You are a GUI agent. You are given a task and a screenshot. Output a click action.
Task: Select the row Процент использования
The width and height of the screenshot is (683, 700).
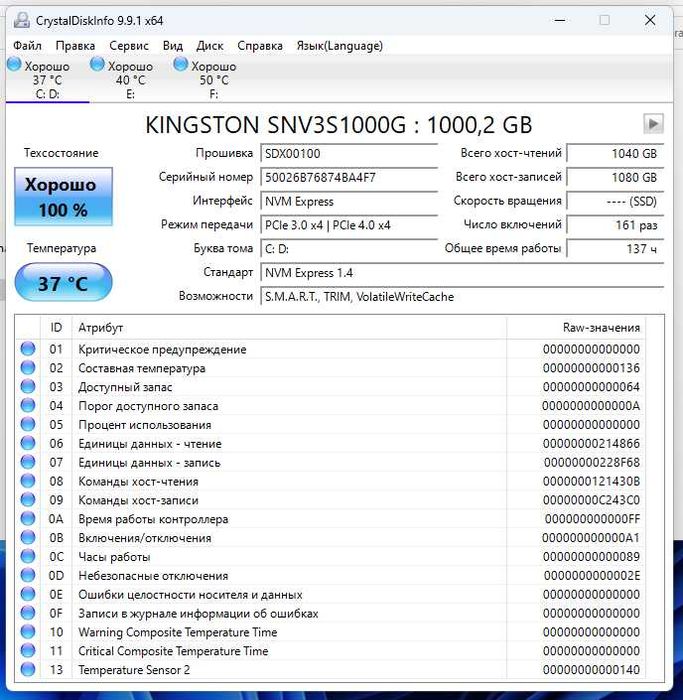point(330,425)
